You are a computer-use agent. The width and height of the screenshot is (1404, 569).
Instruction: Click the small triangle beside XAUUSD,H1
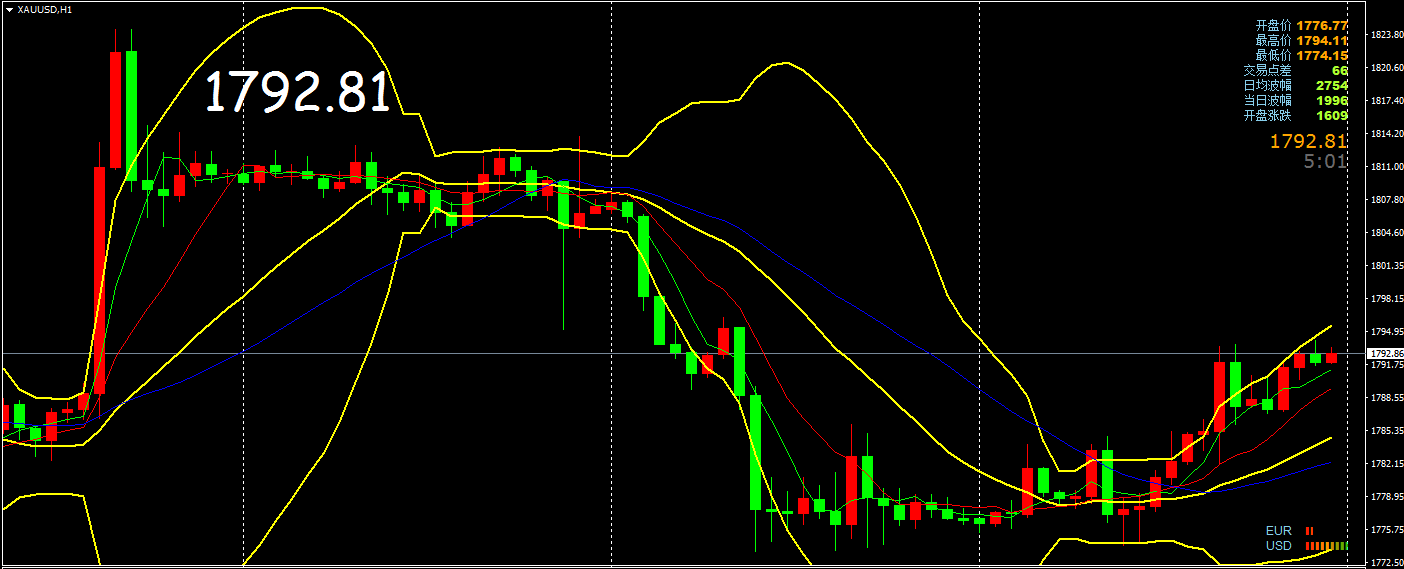pos(9,9)
